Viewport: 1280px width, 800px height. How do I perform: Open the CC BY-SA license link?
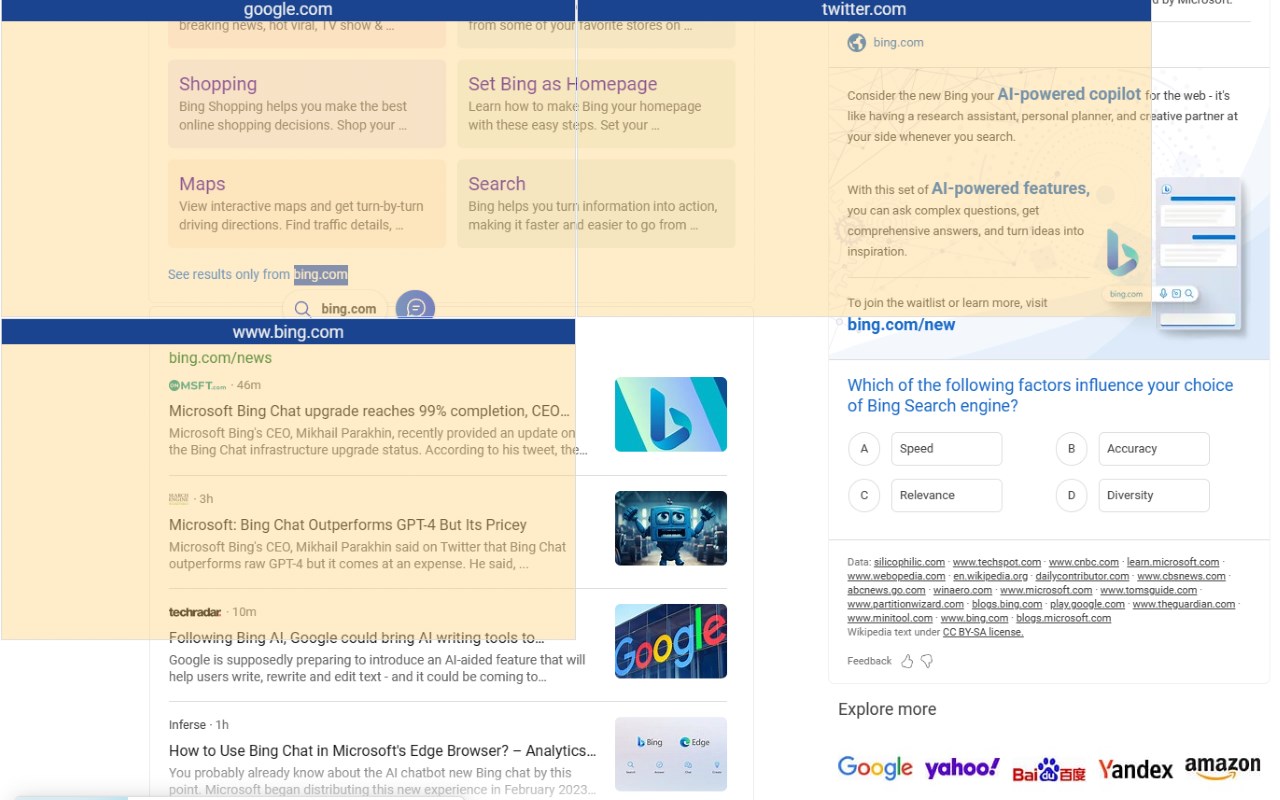coord(983,632)
